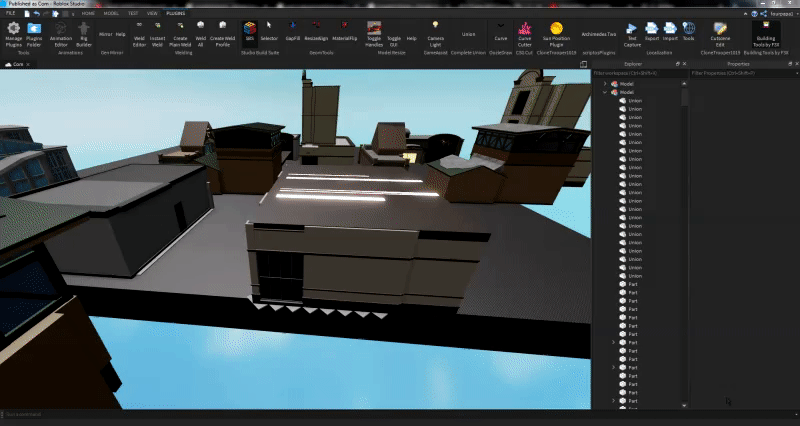Click Create Weld Profile

tap(222, 34)
